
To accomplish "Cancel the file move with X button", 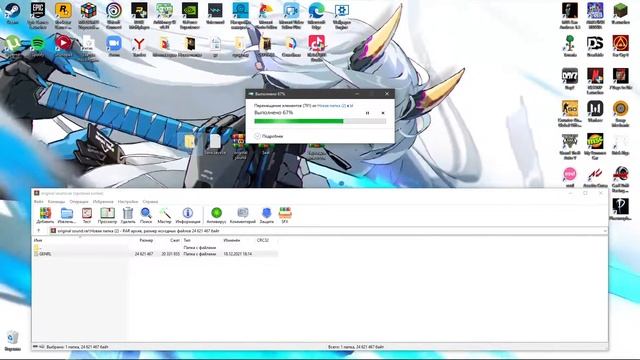I will pyautogui.click(x=383, y=113).
